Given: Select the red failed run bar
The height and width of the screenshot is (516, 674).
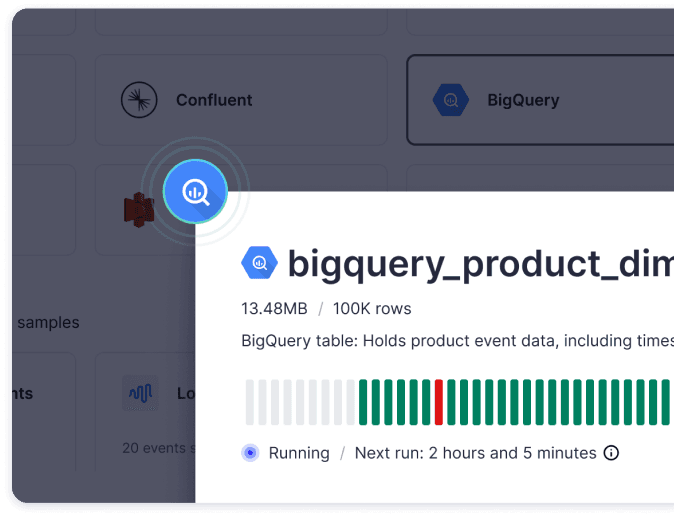Looking at the screenshot, I should tap(438, 402).
